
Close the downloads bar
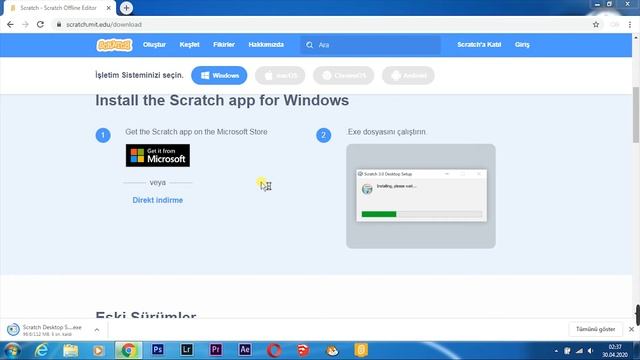coord(631,329)
